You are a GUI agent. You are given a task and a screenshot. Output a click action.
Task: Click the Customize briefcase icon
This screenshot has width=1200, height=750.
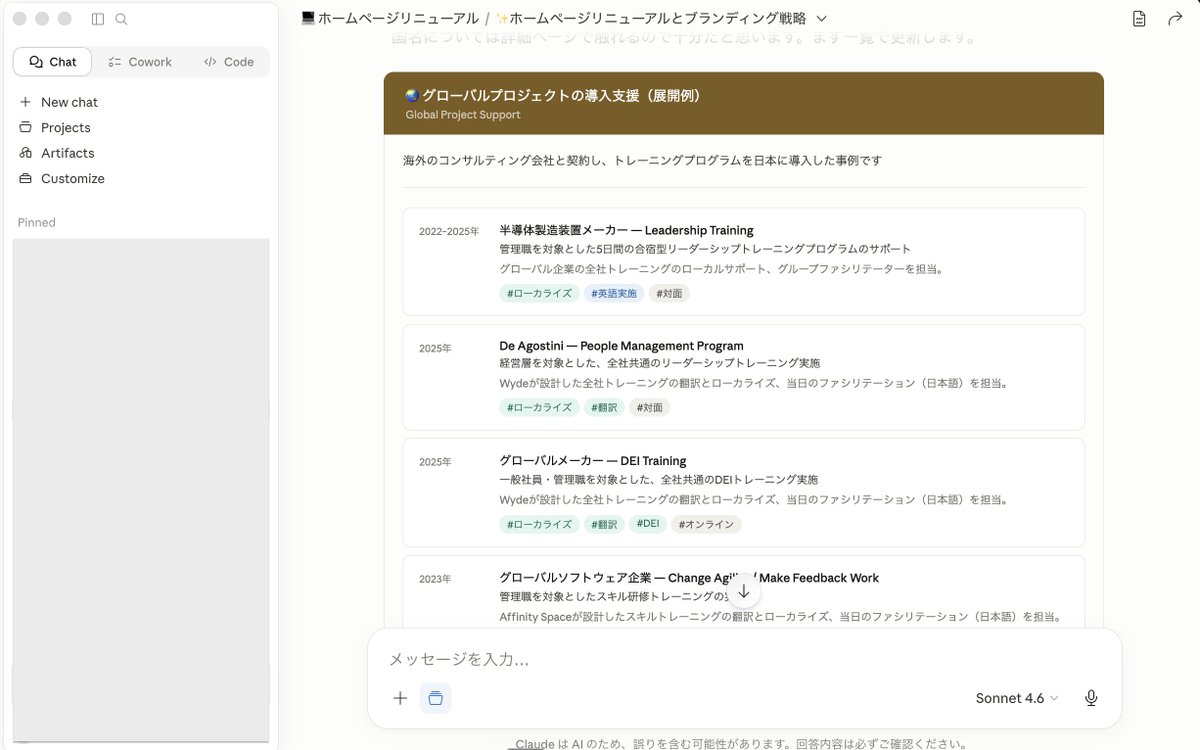[x=25, y=179]
